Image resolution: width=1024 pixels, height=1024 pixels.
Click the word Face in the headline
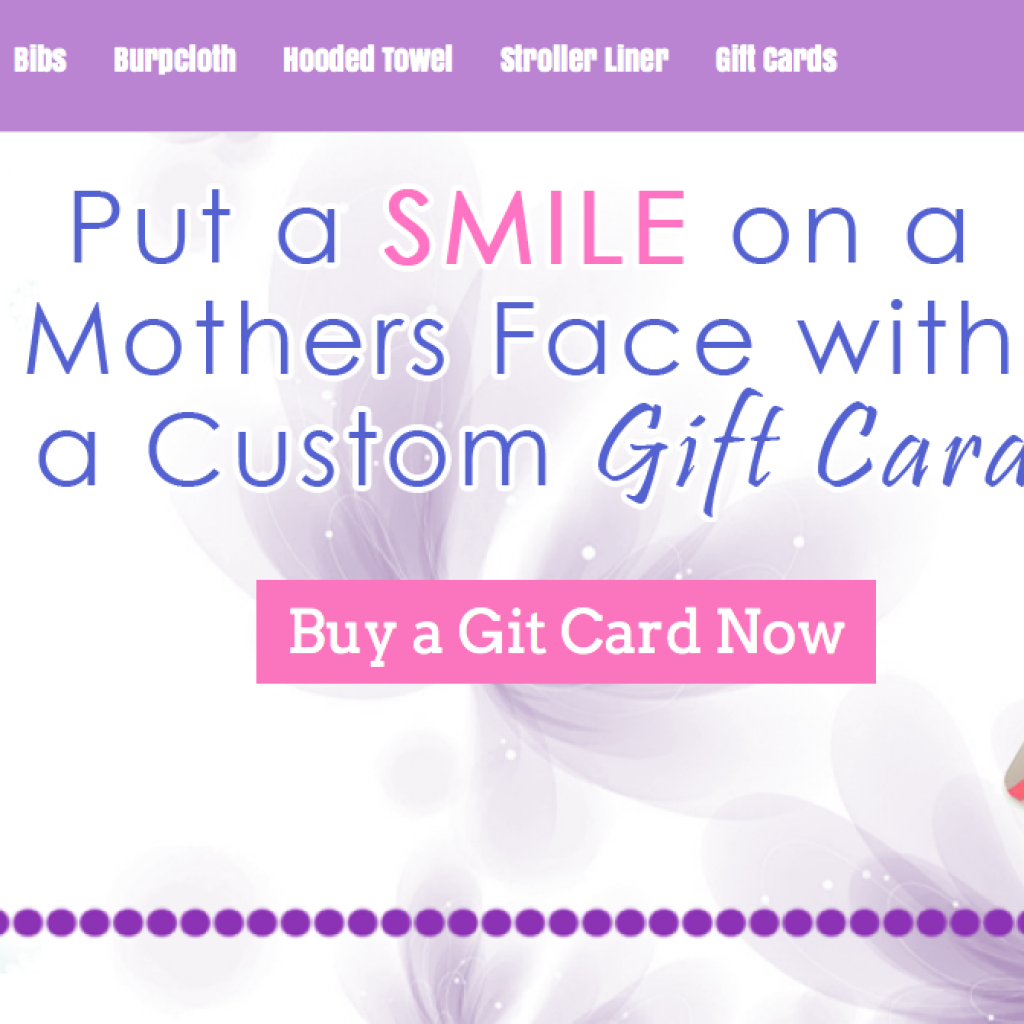[624, 339]
